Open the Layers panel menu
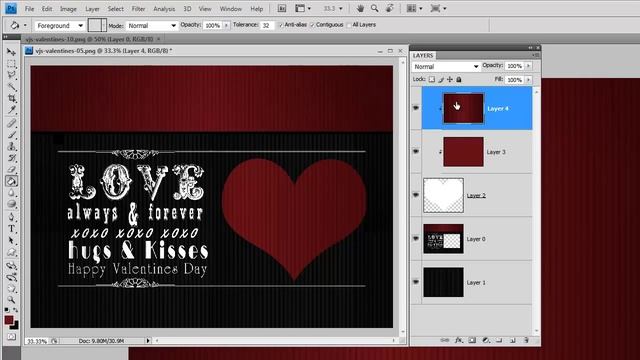 (x=536, y=55)
